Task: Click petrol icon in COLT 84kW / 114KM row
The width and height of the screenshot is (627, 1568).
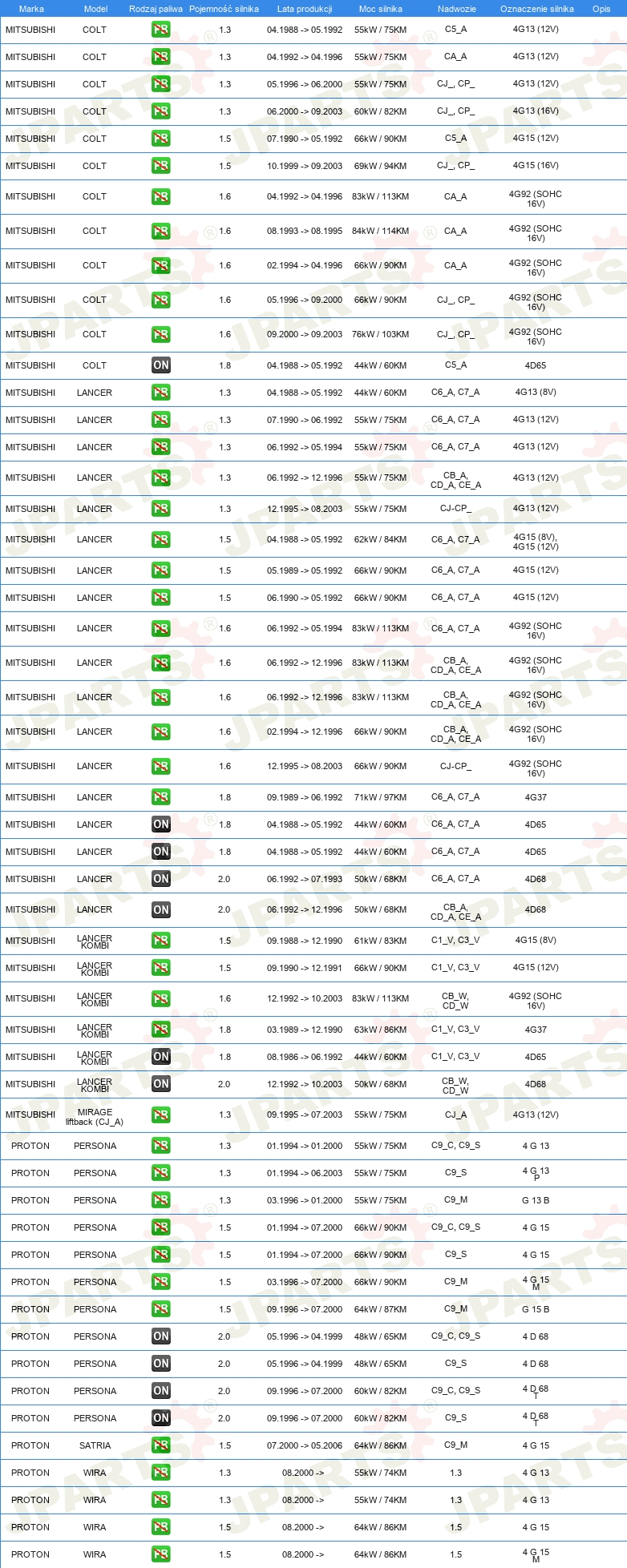Action: [x=161, y=231]
